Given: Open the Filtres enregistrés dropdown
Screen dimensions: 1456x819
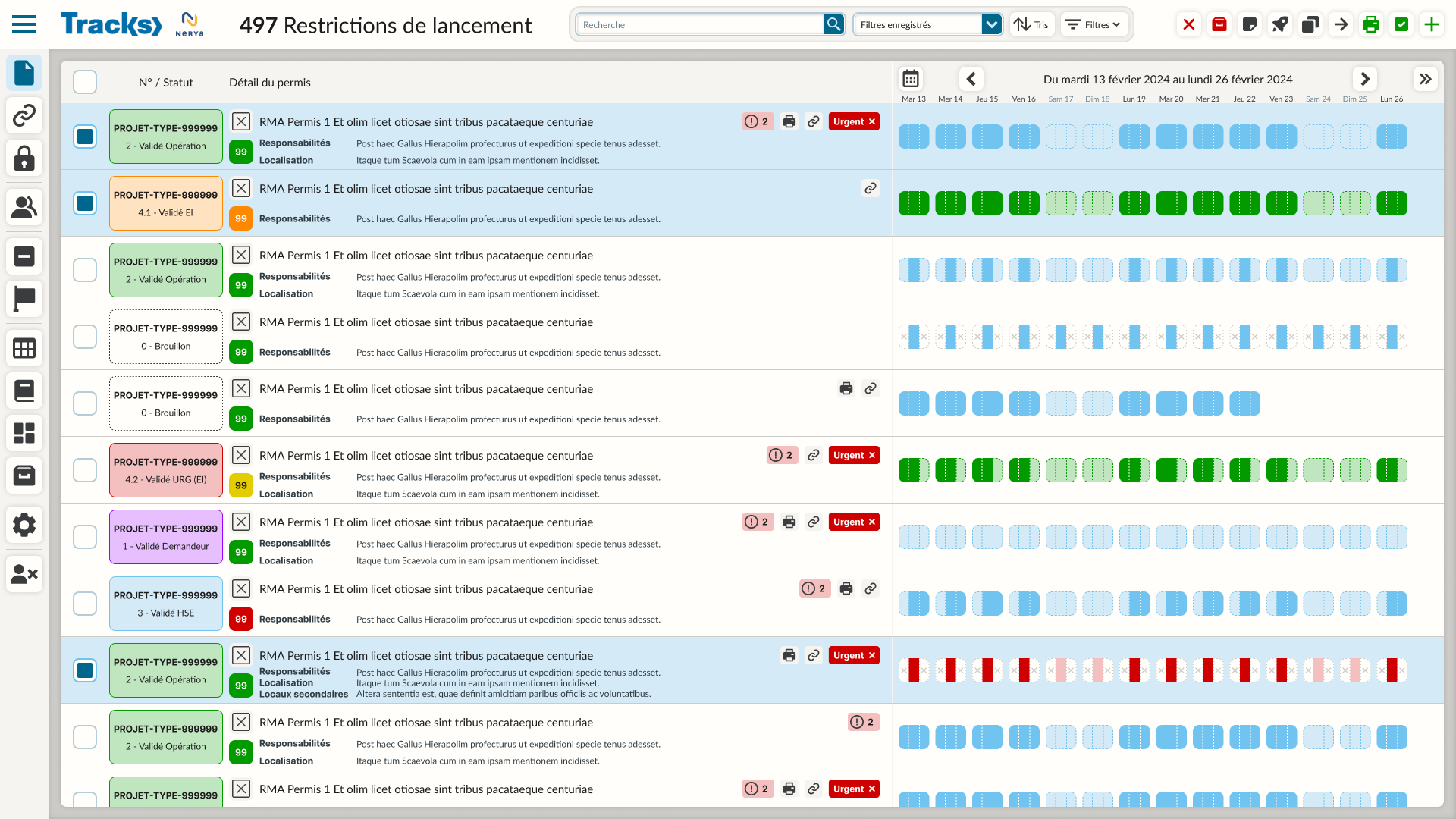Looking at the screenshot, I should coord(927,24).
